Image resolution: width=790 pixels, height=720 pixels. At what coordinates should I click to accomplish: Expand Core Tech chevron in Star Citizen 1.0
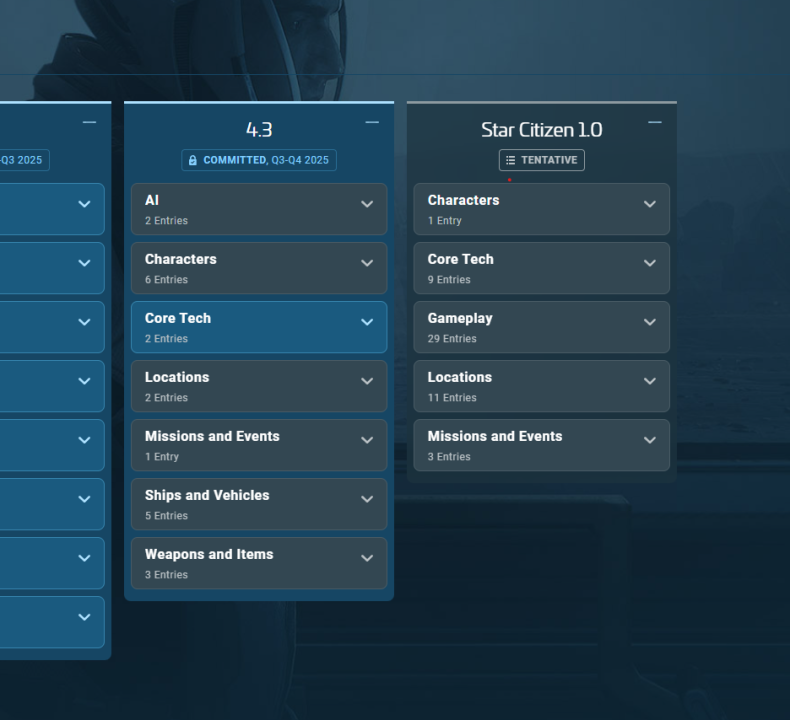650,263
